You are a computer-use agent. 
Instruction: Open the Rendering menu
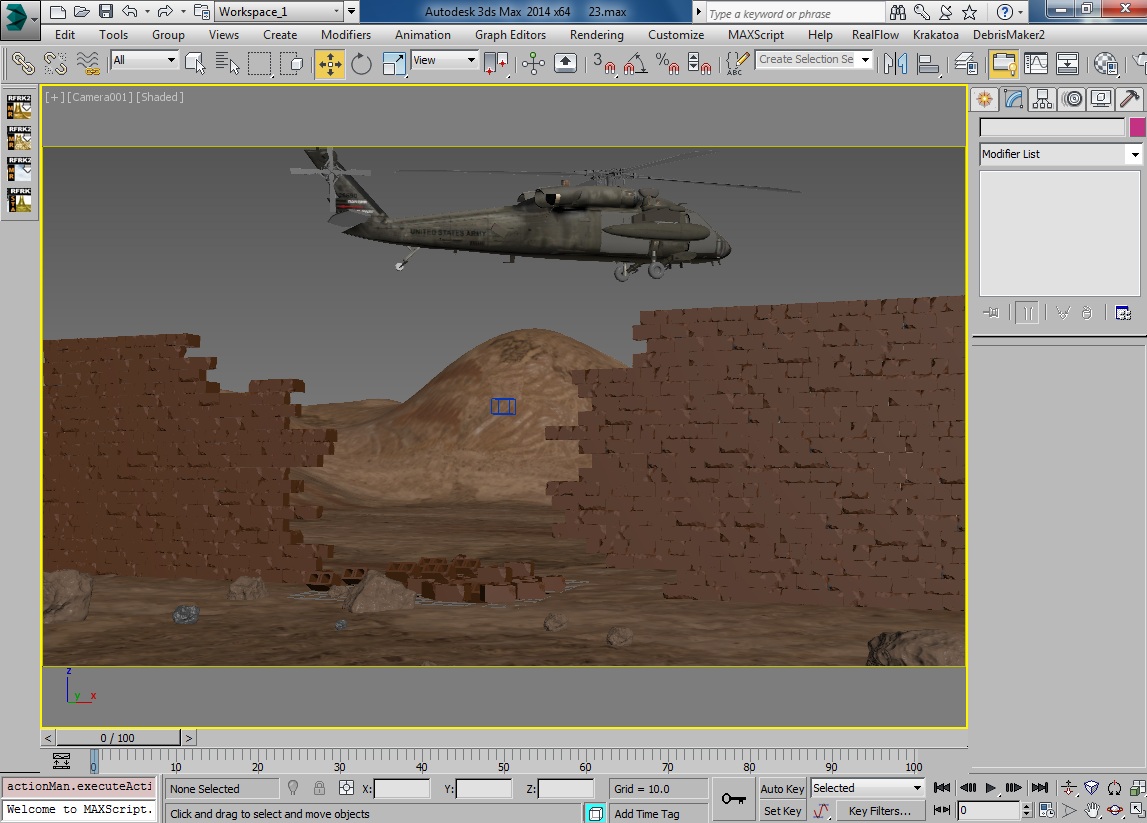point(596,35)
